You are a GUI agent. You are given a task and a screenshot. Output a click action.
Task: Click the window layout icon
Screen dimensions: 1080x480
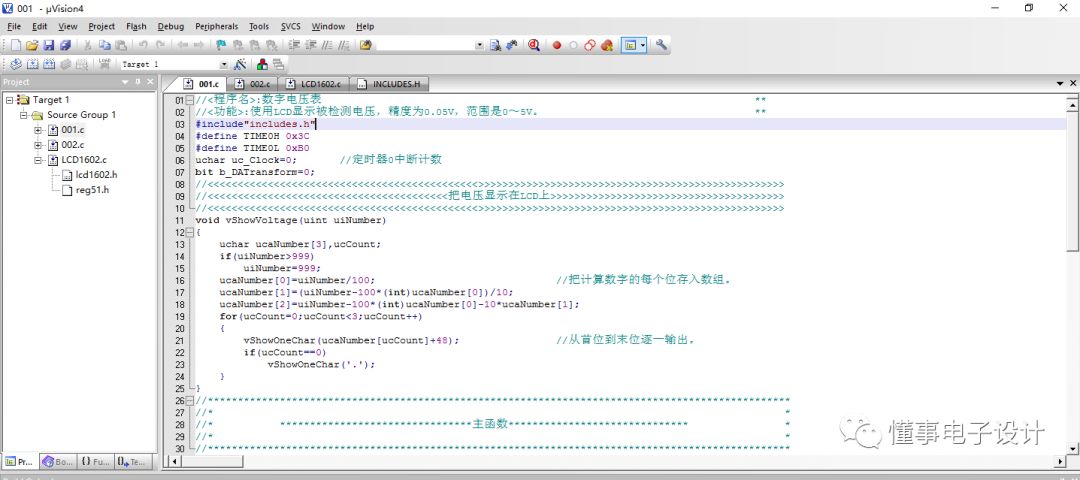tap(630, 45)
